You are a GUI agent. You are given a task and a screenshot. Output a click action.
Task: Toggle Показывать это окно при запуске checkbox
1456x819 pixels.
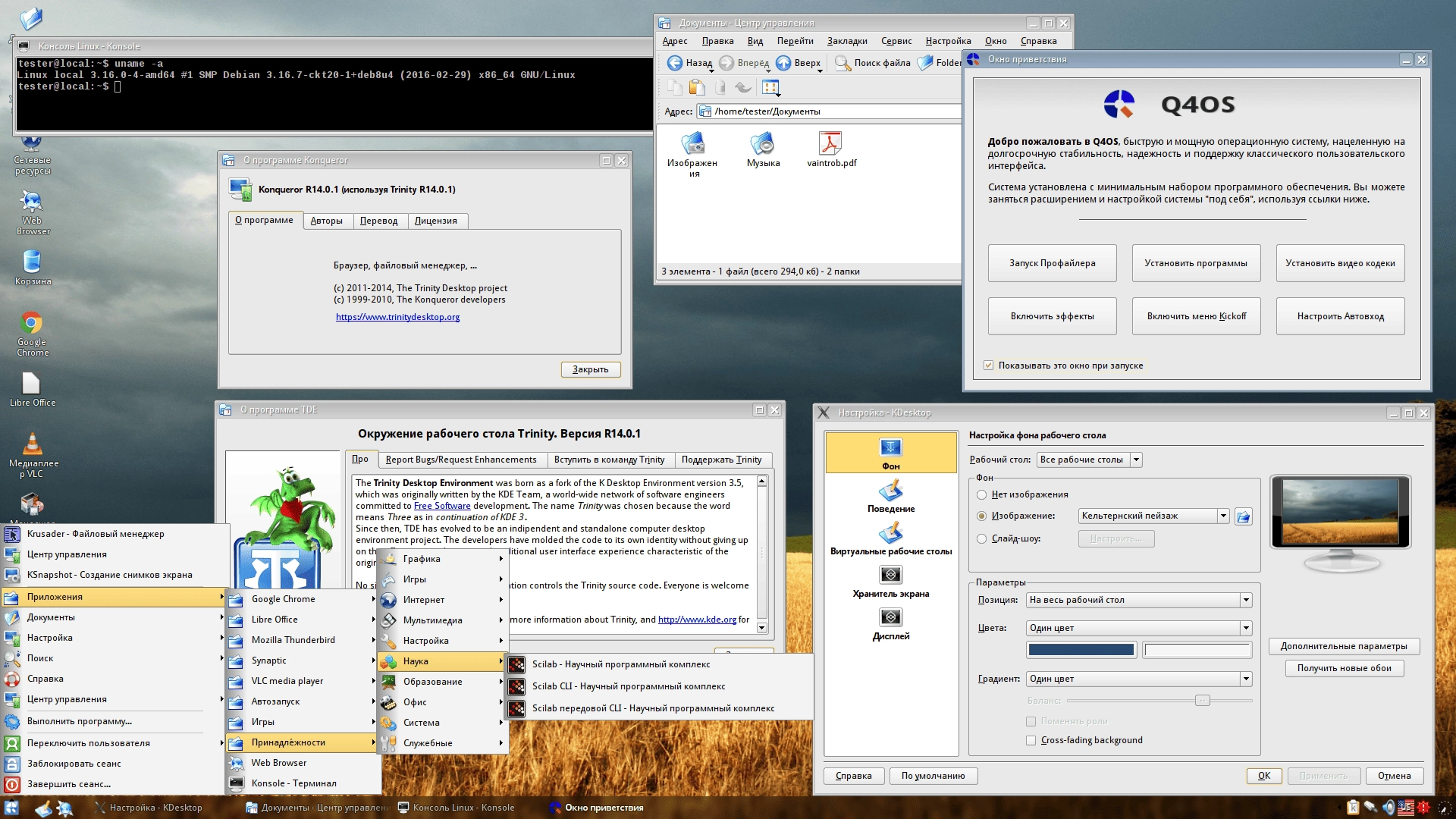[988, 366]
